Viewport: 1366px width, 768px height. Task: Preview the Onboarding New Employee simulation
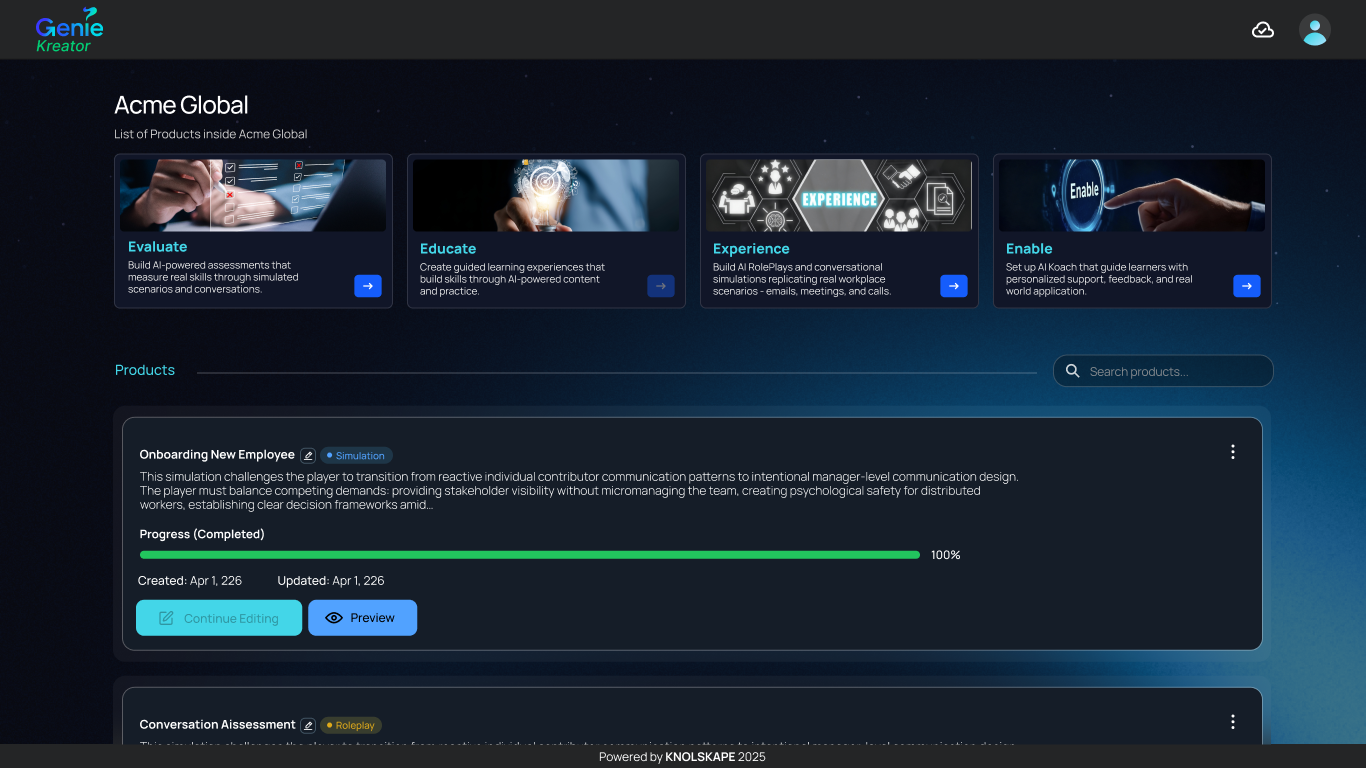click(362, 618)
